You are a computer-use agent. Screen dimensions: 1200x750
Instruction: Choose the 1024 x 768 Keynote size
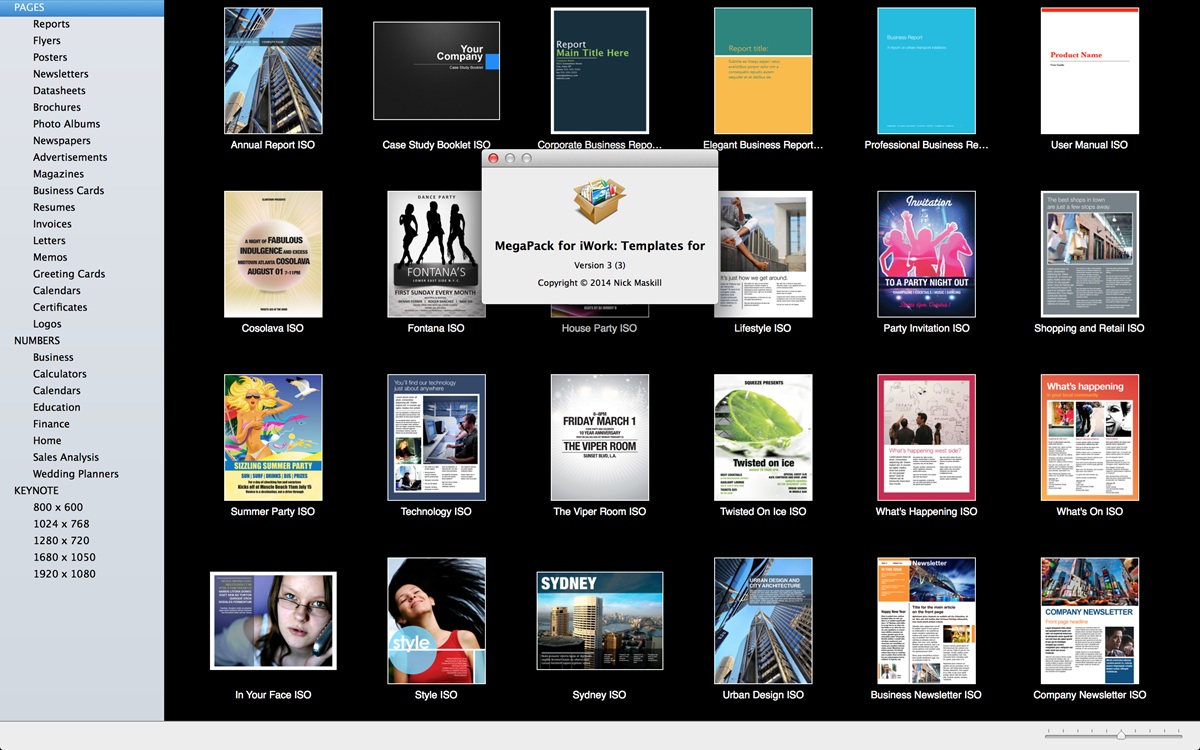(61, 524)
